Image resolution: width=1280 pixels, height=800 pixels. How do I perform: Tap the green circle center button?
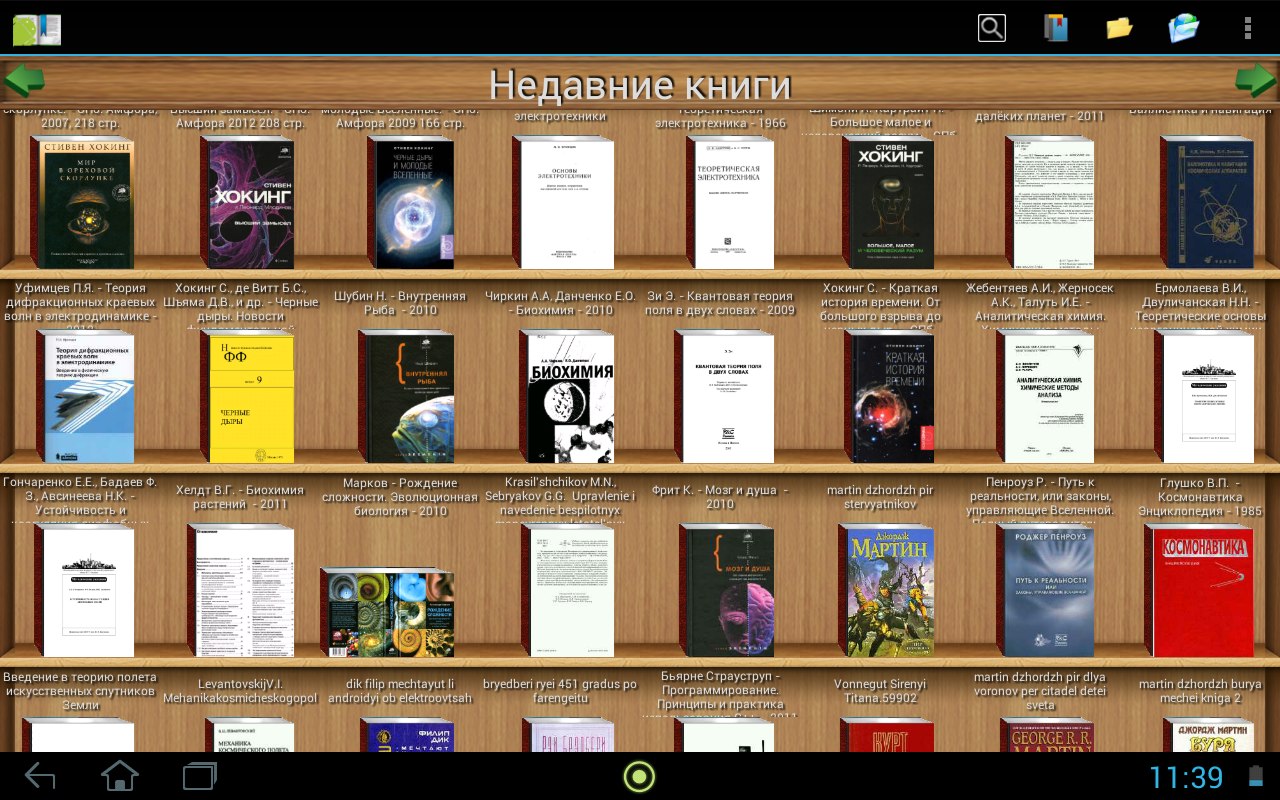point(639,776)
